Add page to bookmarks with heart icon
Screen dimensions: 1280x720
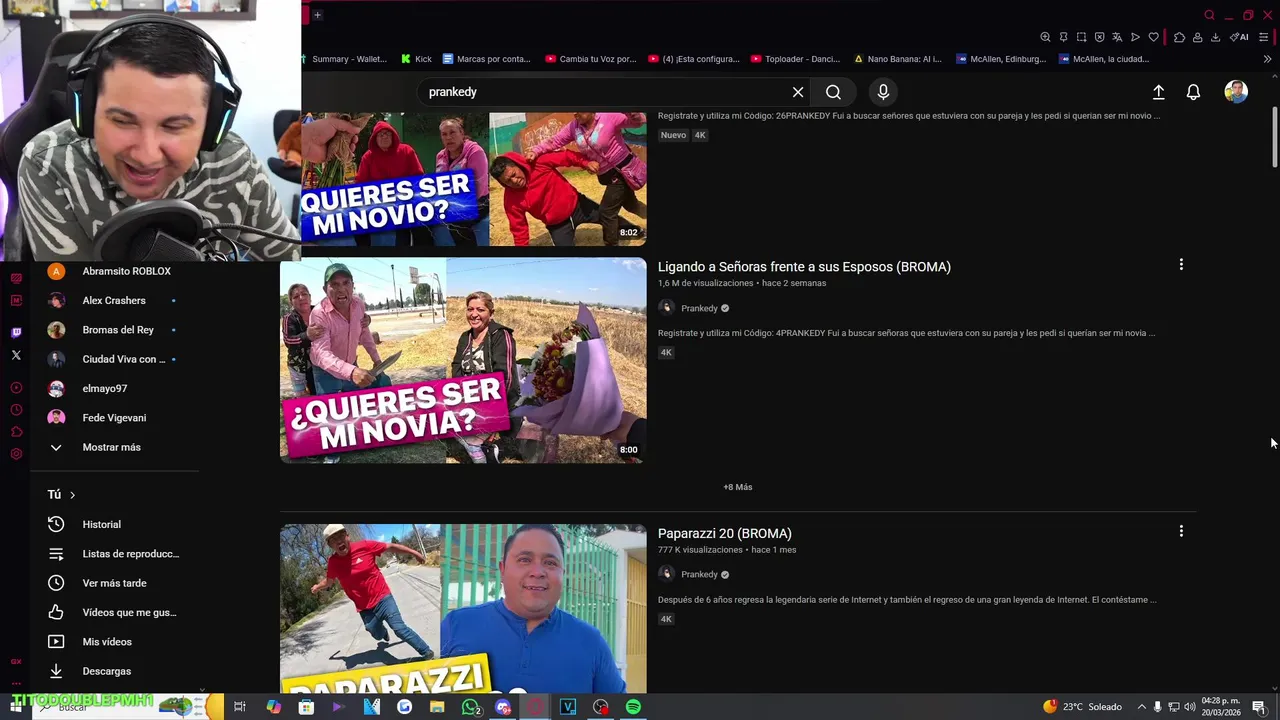click(x=1153, y=37)
